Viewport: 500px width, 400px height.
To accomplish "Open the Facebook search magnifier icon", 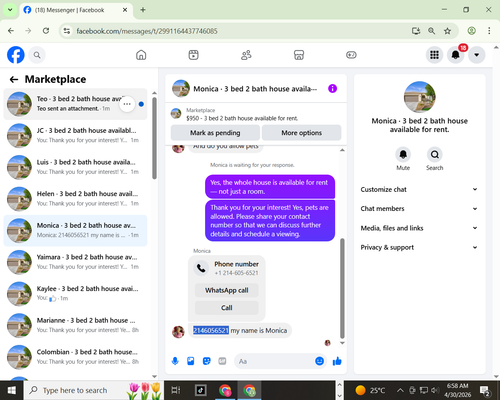I will (37, 55).
